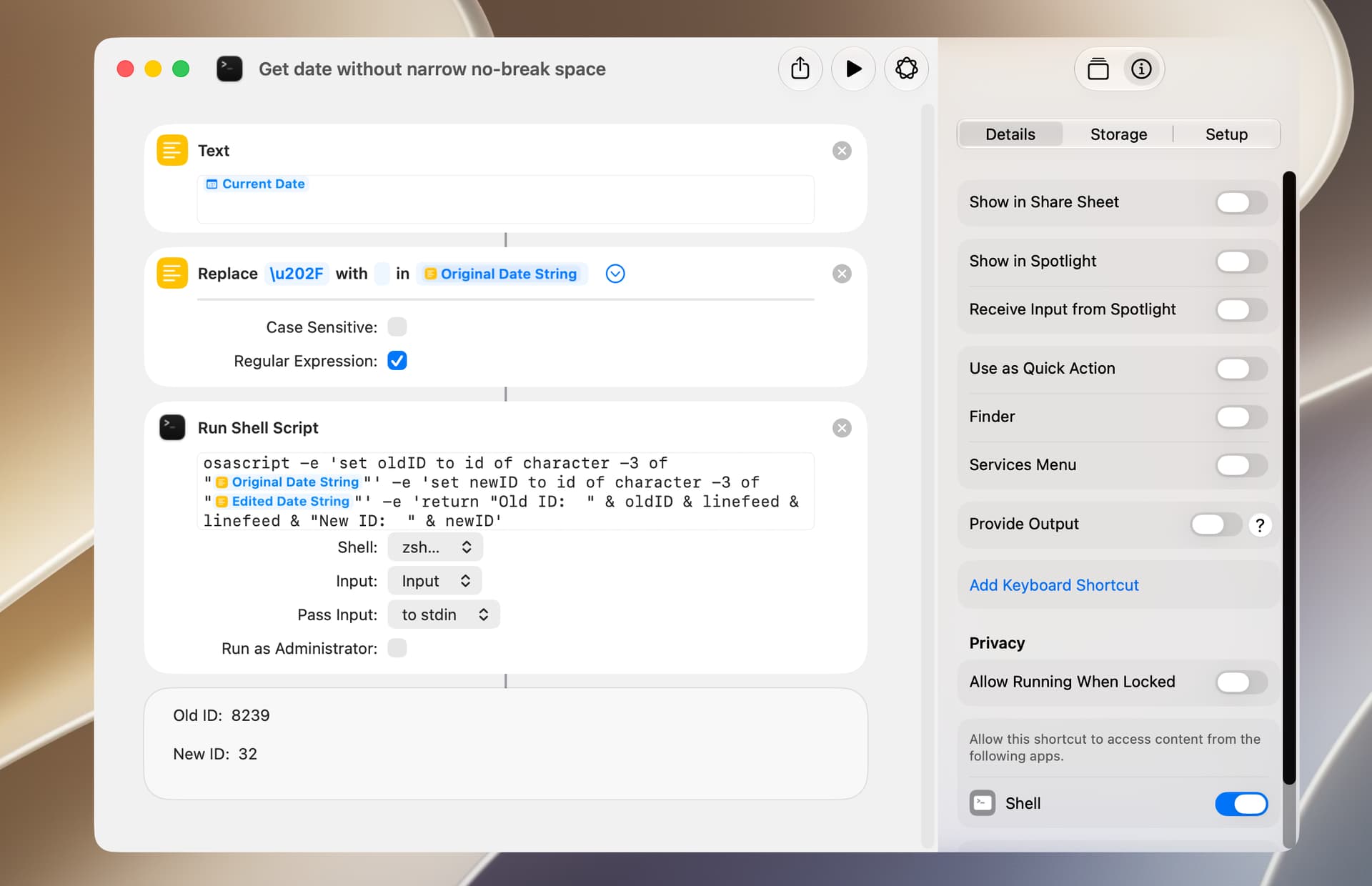
Task: Click Add Keyboard Shortcut link
Action: click(x=1054, y=585)
